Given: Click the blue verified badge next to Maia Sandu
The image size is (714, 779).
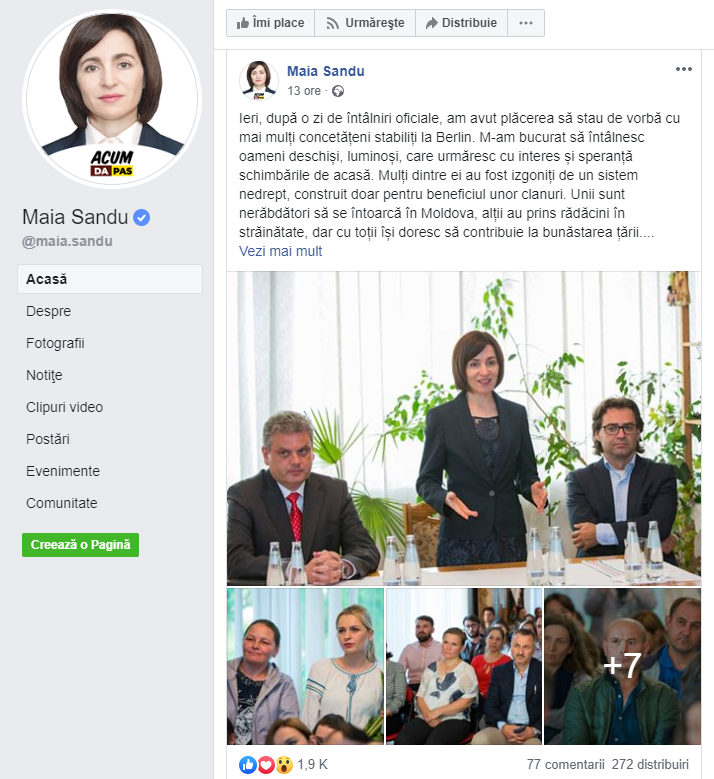Looking at the screenshot, I should point(142,218).
